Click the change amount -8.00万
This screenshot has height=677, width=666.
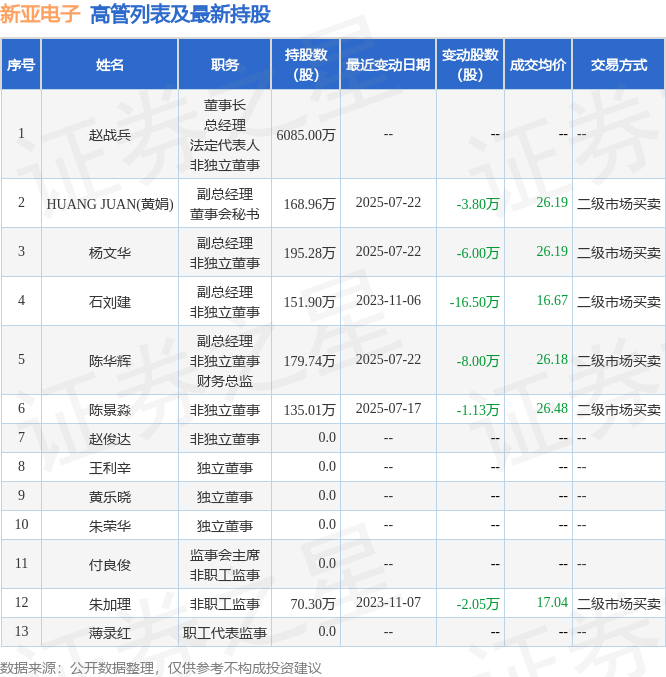pos(478,361)
